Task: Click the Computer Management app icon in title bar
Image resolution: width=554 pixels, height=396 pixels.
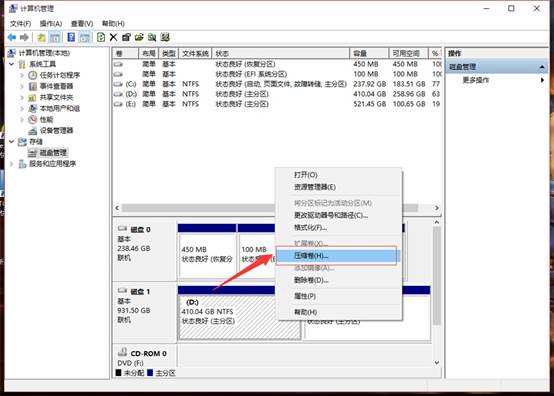Action: (x=13, y=8)
